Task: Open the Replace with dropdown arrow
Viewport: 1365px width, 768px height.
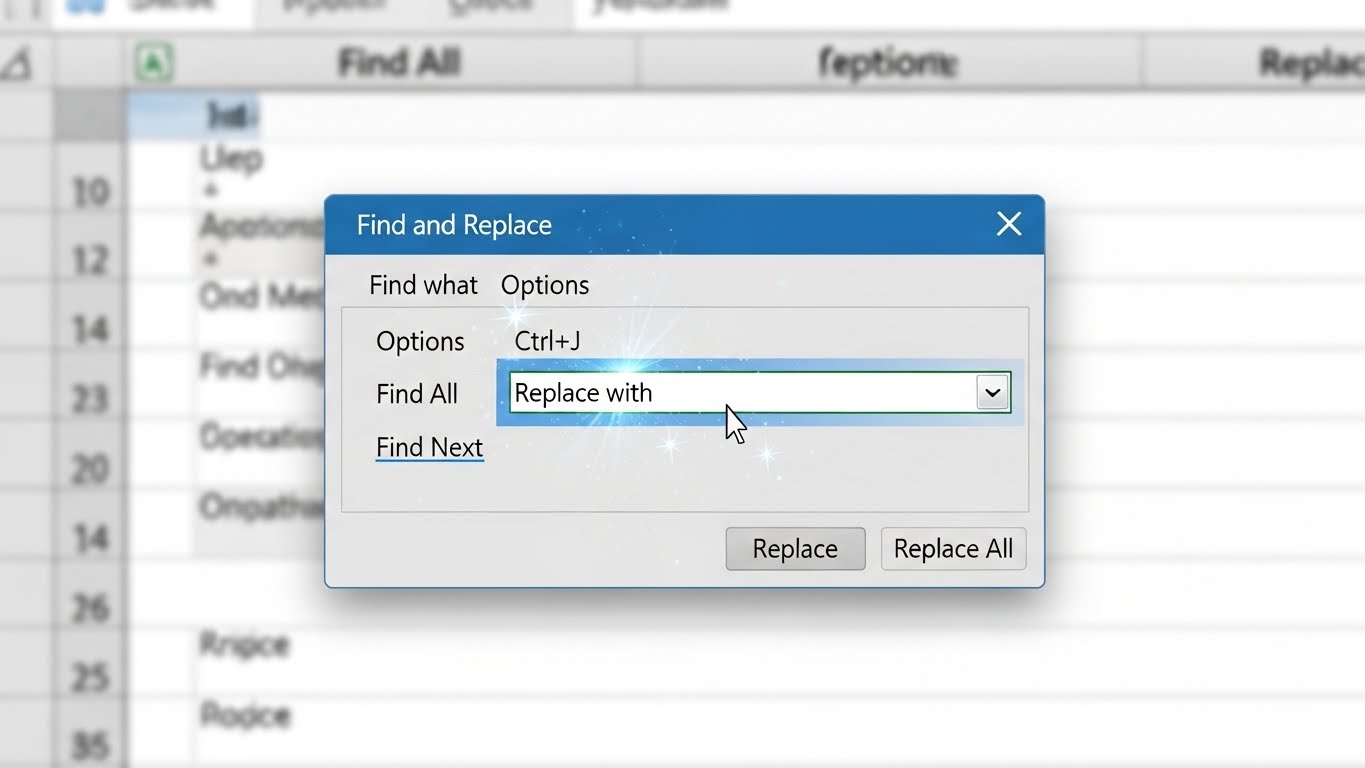Action: click(x=992, y=393)
